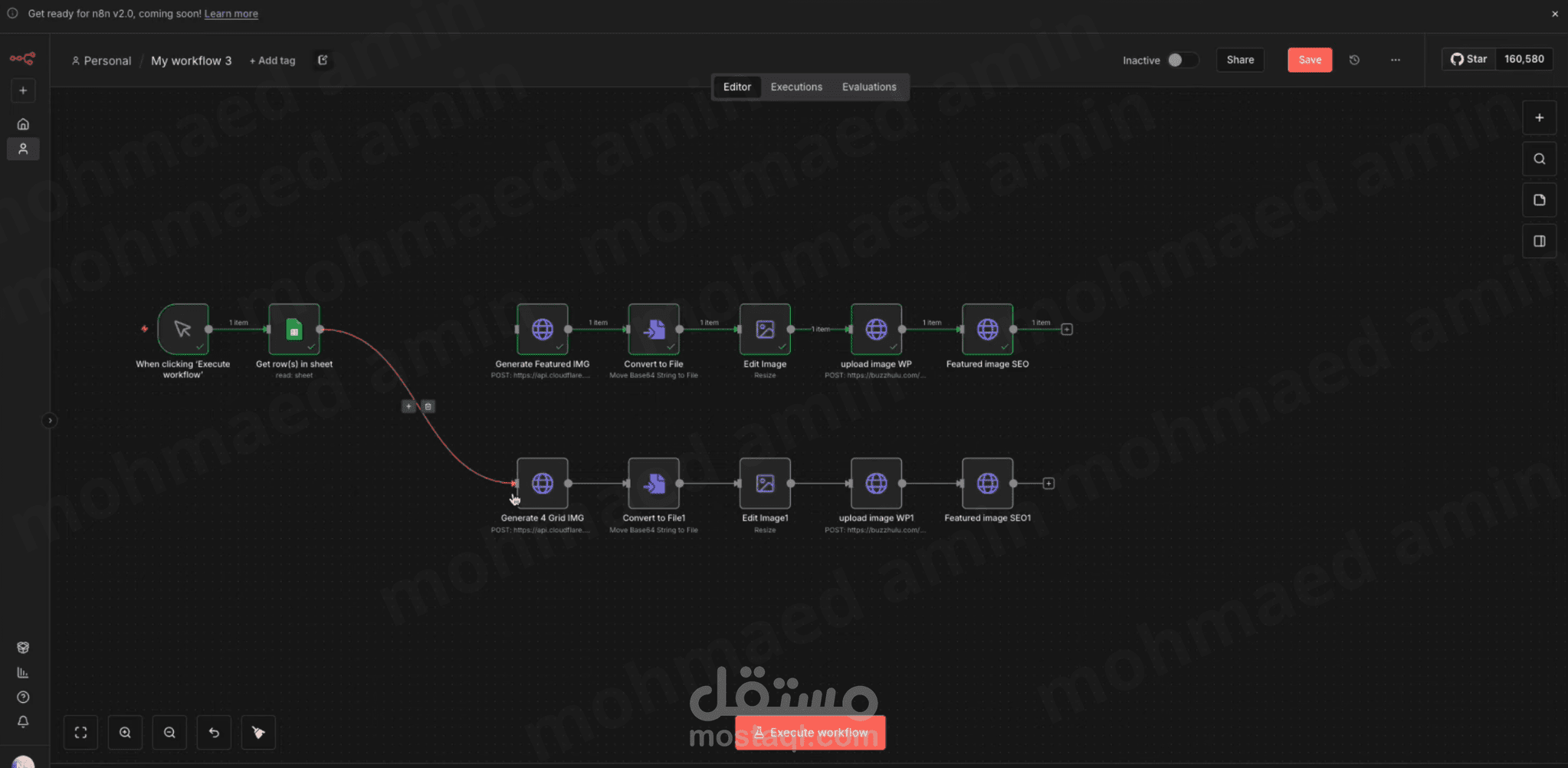The width and height of the screenshot is (1568, 768).
Task: Add a sticky note icon
Action: pos(1539,200)
